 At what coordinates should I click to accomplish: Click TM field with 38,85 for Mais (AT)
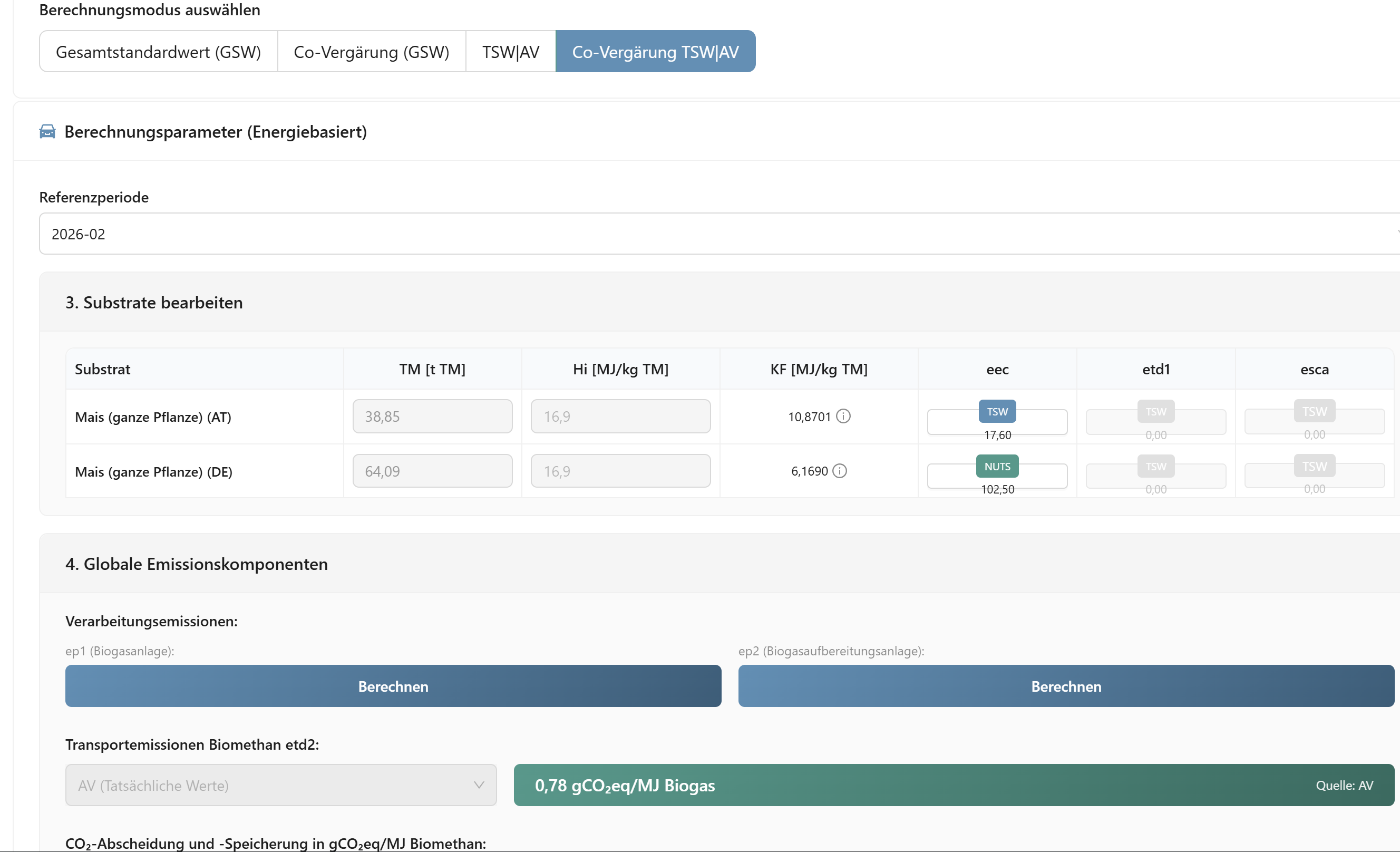432,417
